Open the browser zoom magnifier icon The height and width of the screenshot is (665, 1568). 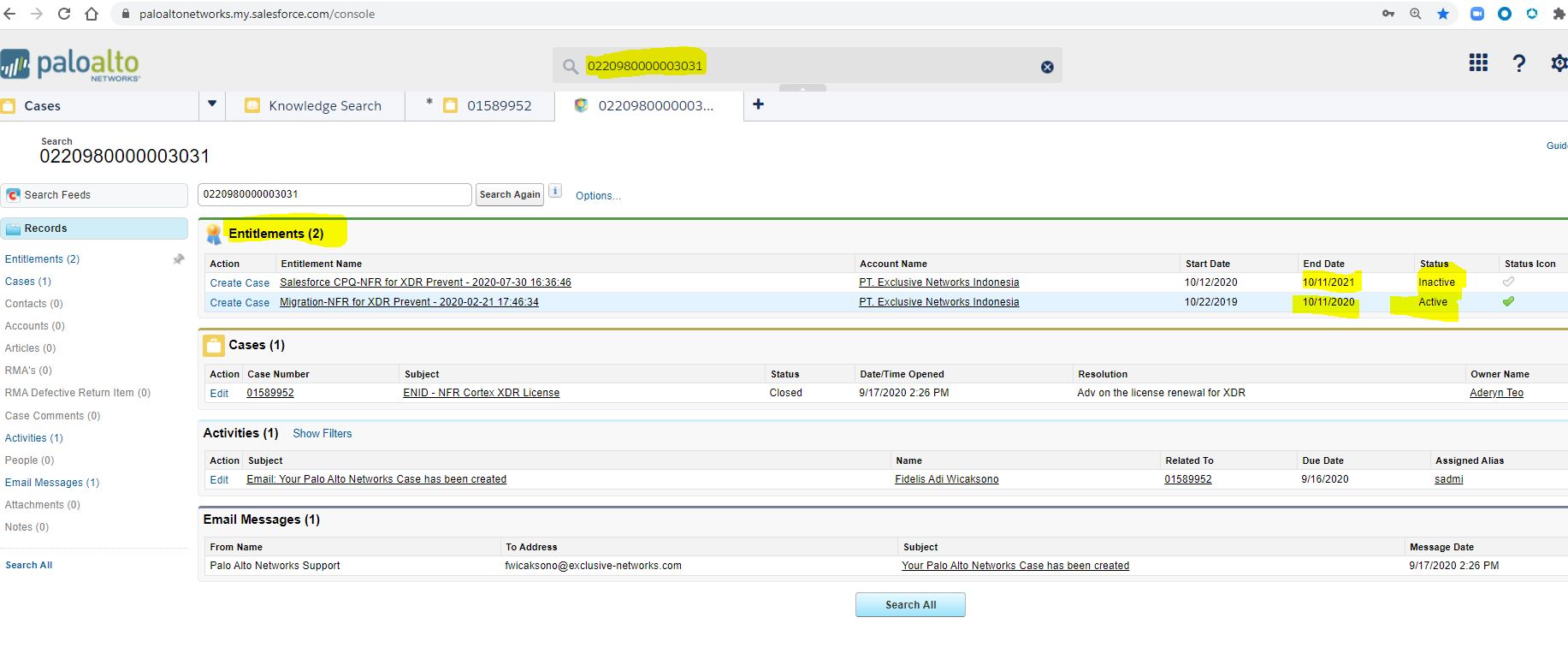[x=1416, y=14]
